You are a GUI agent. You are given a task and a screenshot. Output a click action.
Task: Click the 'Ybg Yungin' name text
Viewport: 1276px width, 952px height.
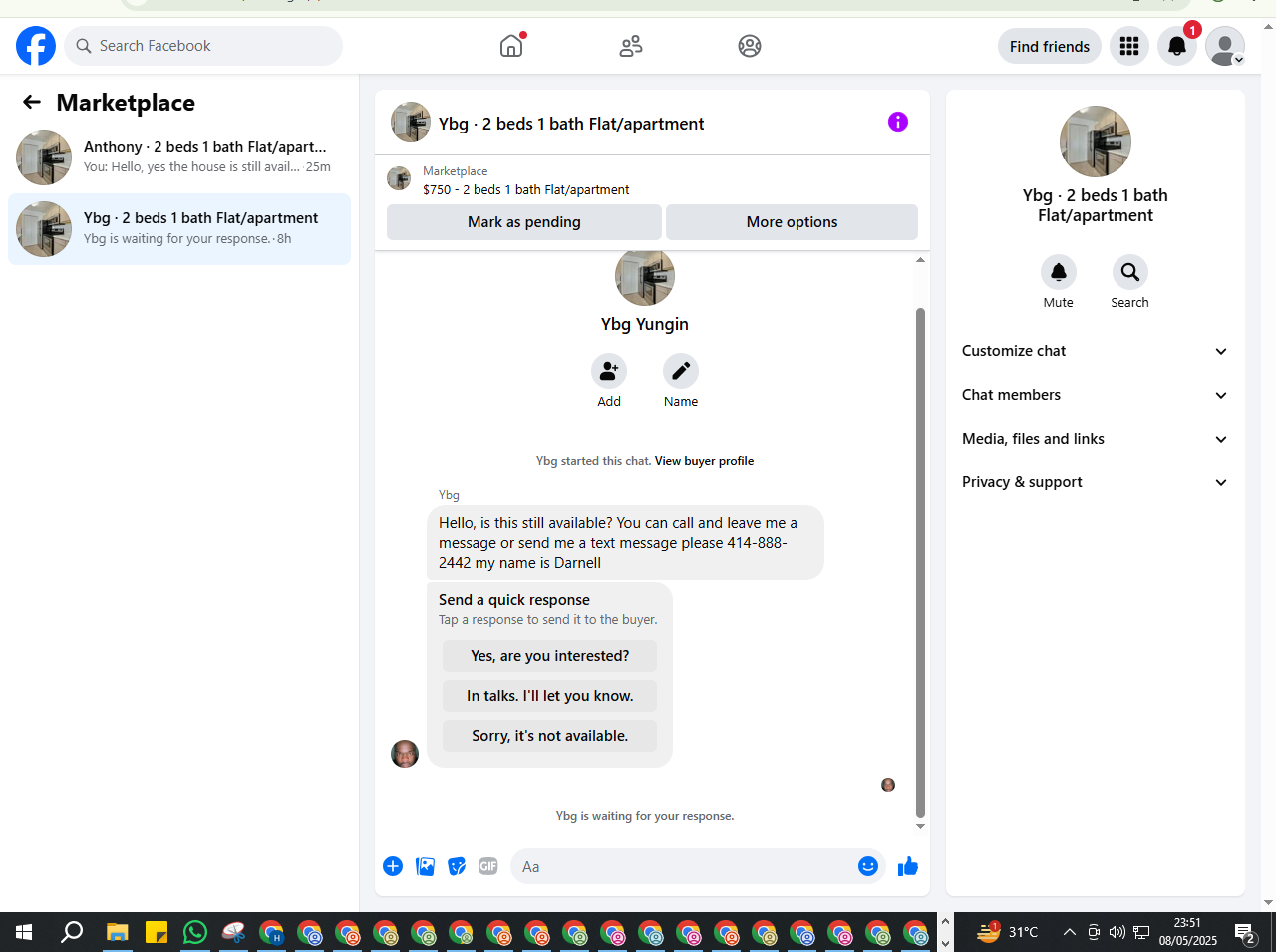(x=645, y=324)
